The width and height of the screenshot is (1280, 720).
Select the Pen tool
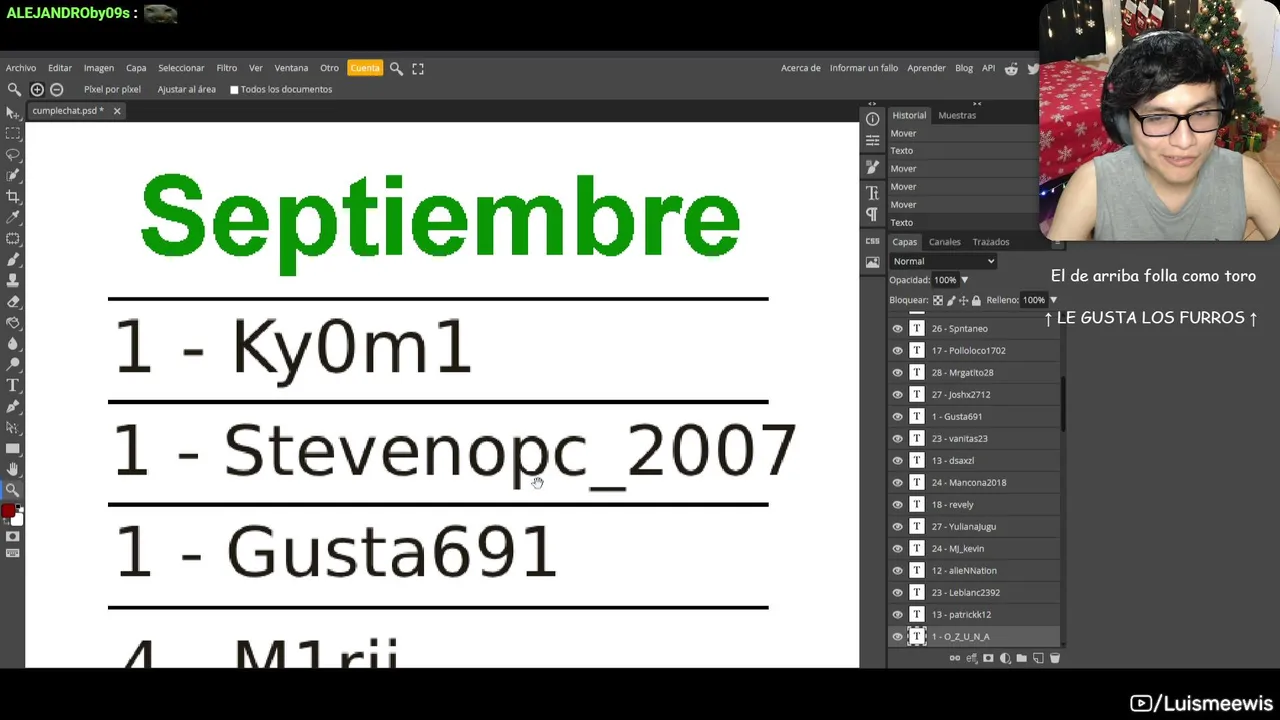pos(12,406)
